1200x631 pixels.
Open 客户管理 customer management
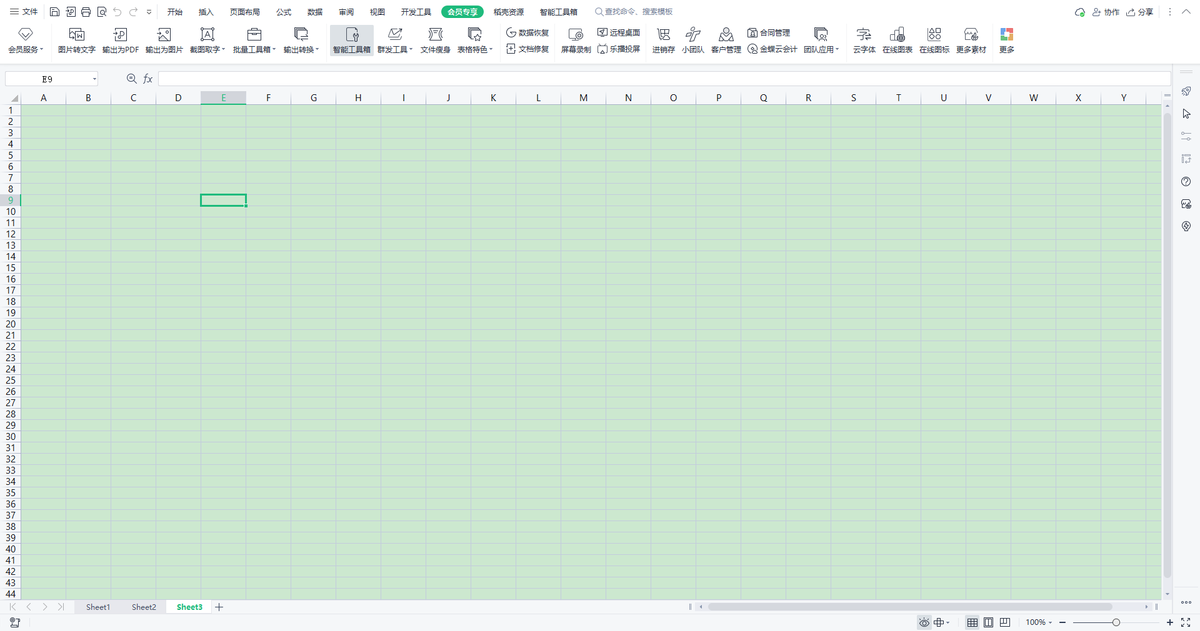point(726,40)
